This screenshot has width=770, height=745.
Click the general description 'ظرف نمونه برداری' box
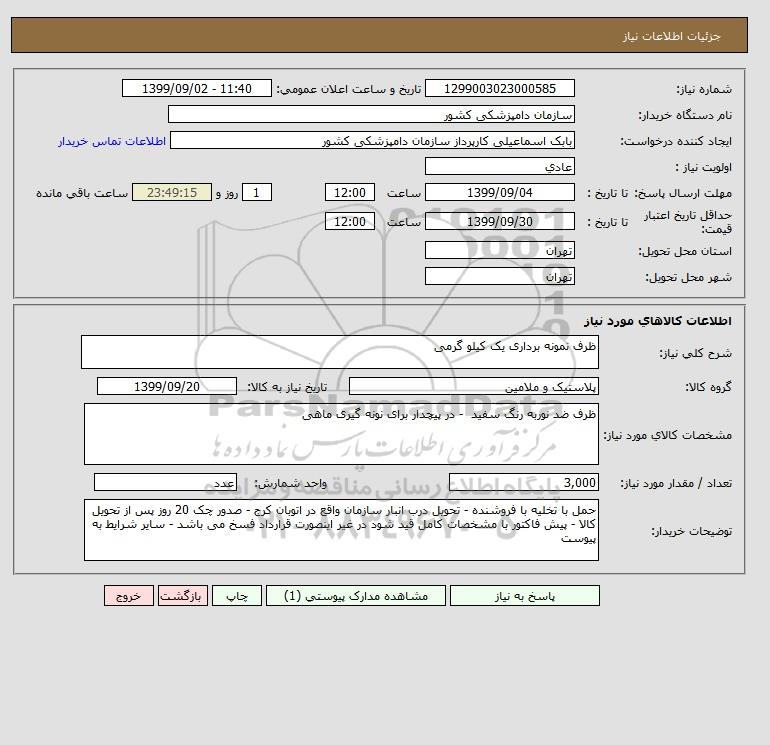[x=340, y=352]
